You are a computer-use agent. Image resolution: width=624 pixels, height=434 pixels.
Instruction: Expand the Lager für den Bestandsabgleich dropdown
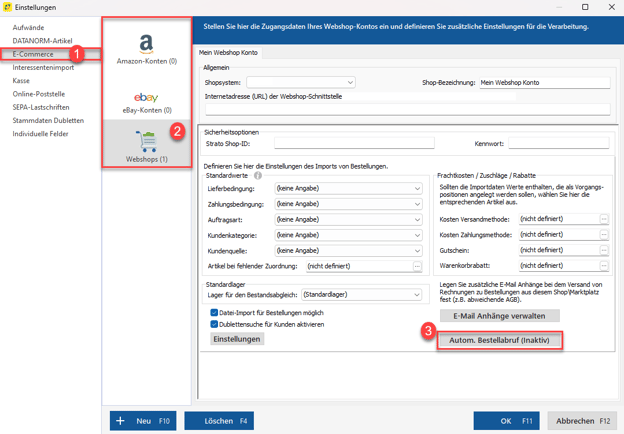click(417, 296)
